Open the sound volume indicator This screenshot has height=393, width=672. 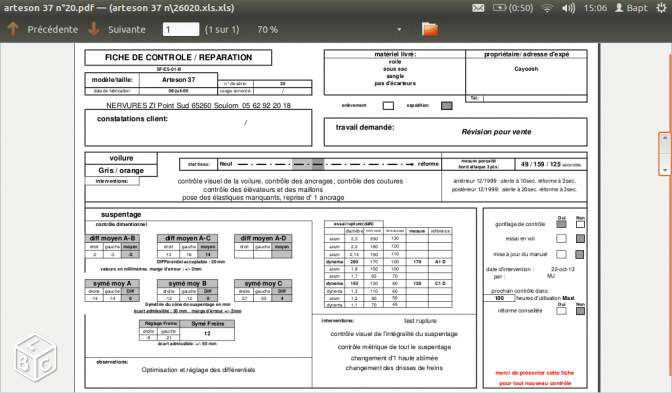[568, 8]
